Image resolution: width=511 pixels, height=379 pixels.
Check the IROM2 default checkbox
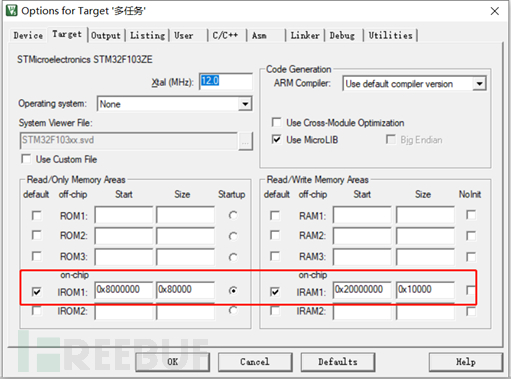point(37,311)
